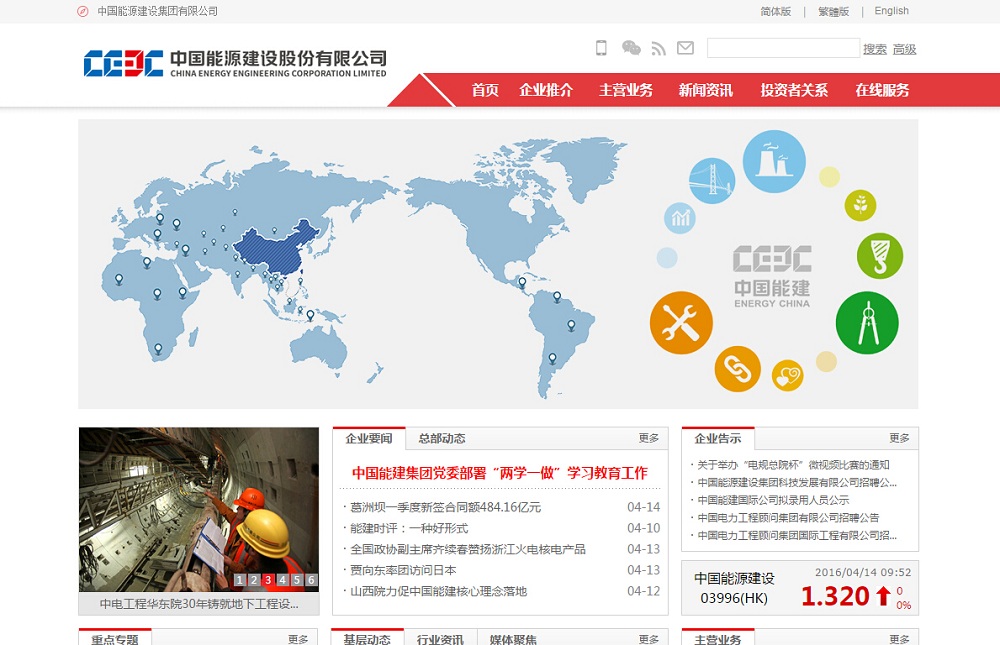Select the power plant cooling tower circle icon
Image resolution: width=1000 pixels, height=645 pixels.
point(774,161)
